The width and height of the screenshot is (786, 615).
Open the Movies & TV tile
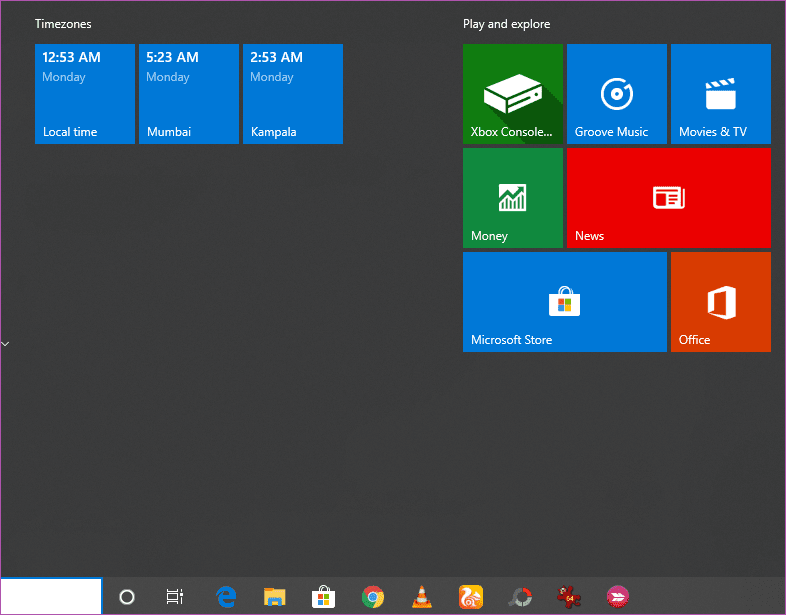click(x=721, y=94)
